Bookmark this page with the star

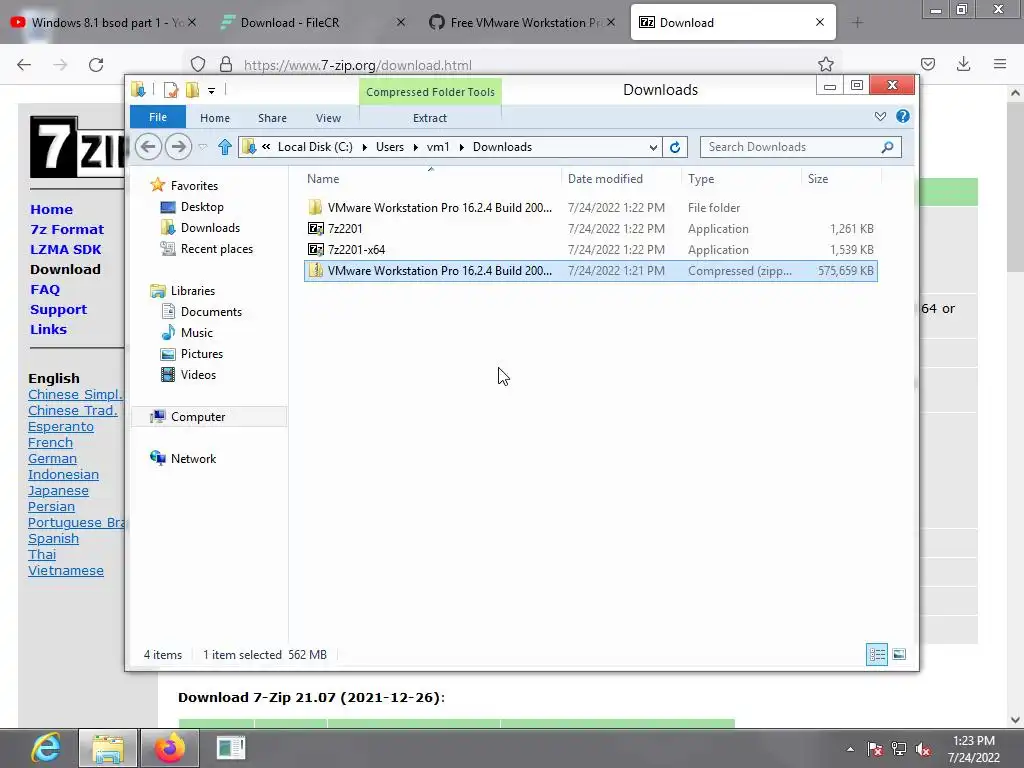(x=825, y=64)
